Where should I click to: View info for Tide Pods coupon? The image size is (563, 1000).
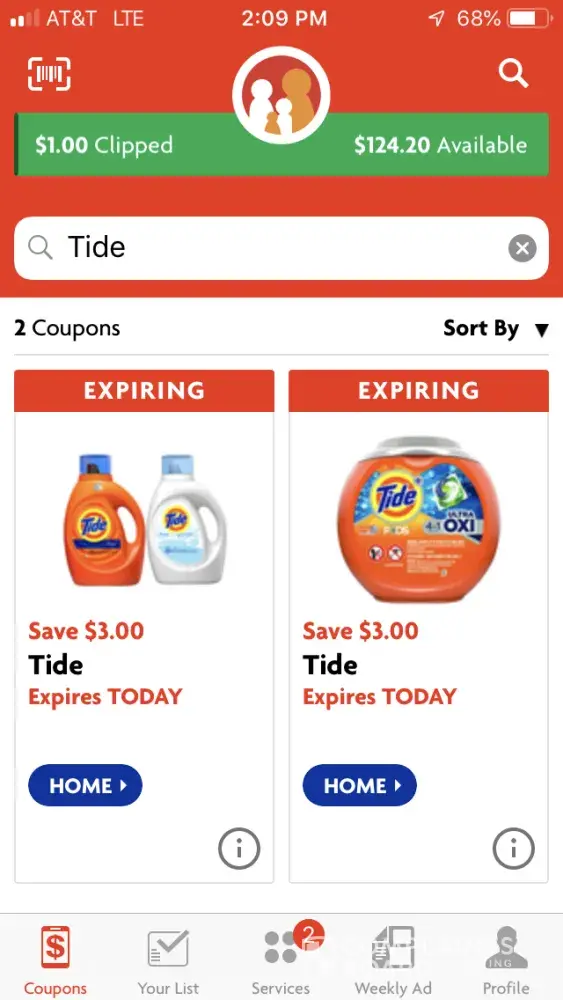(513, 848)
